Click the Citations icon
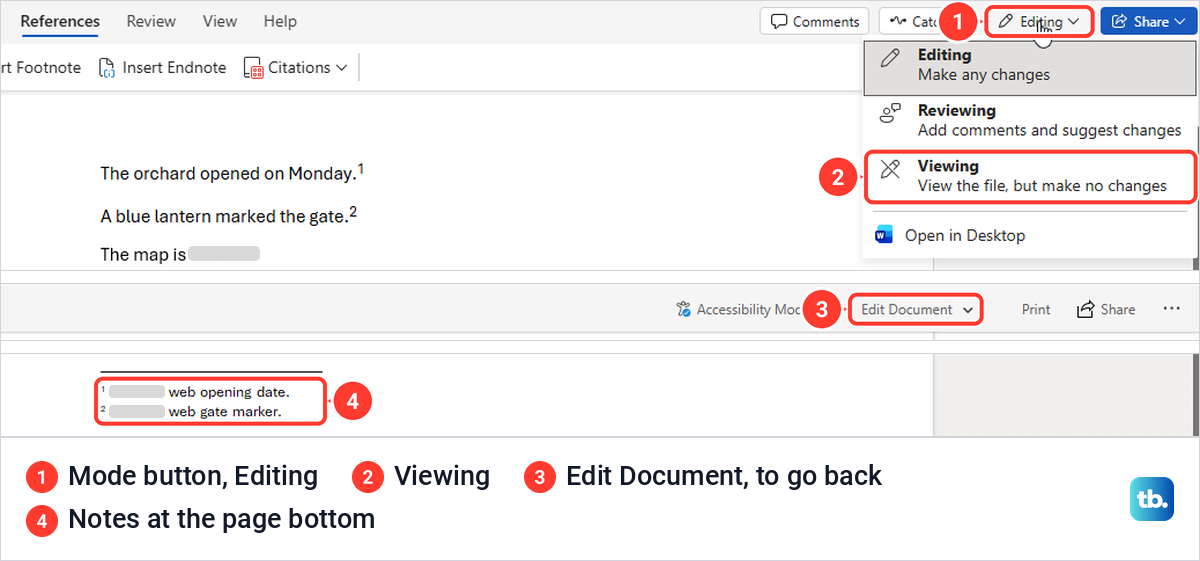This screenshot has height=561, width=1200. [x=253, y=68]
